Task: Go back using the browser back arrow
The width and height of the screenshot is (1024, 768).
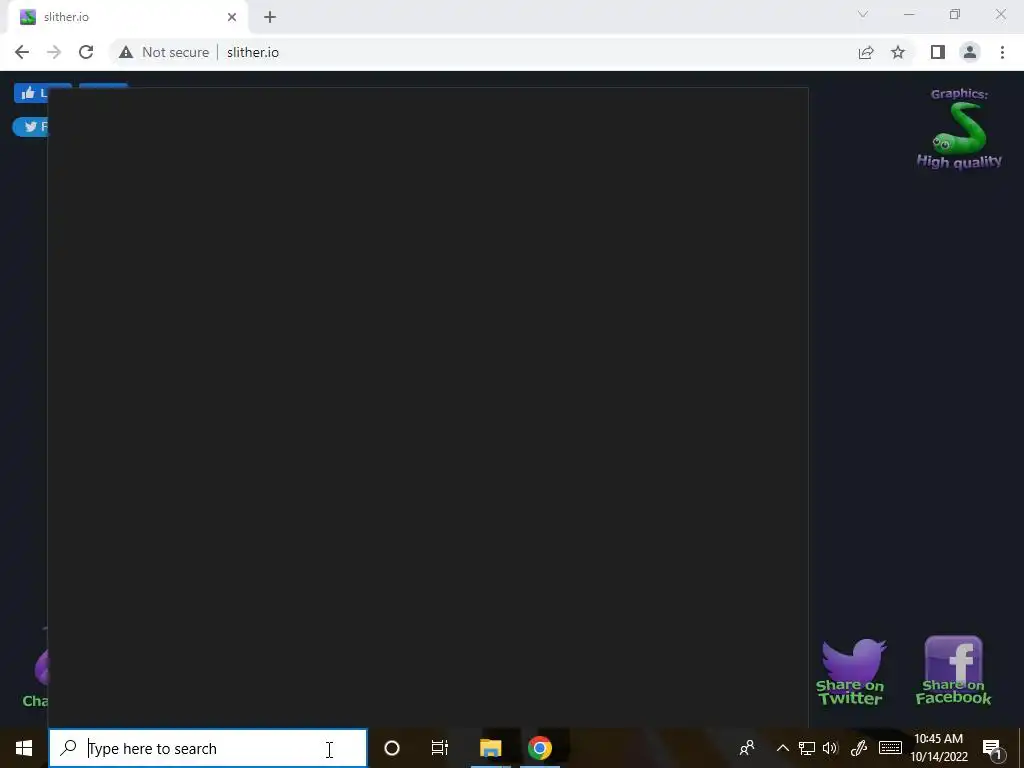Action: pos(22,52)
